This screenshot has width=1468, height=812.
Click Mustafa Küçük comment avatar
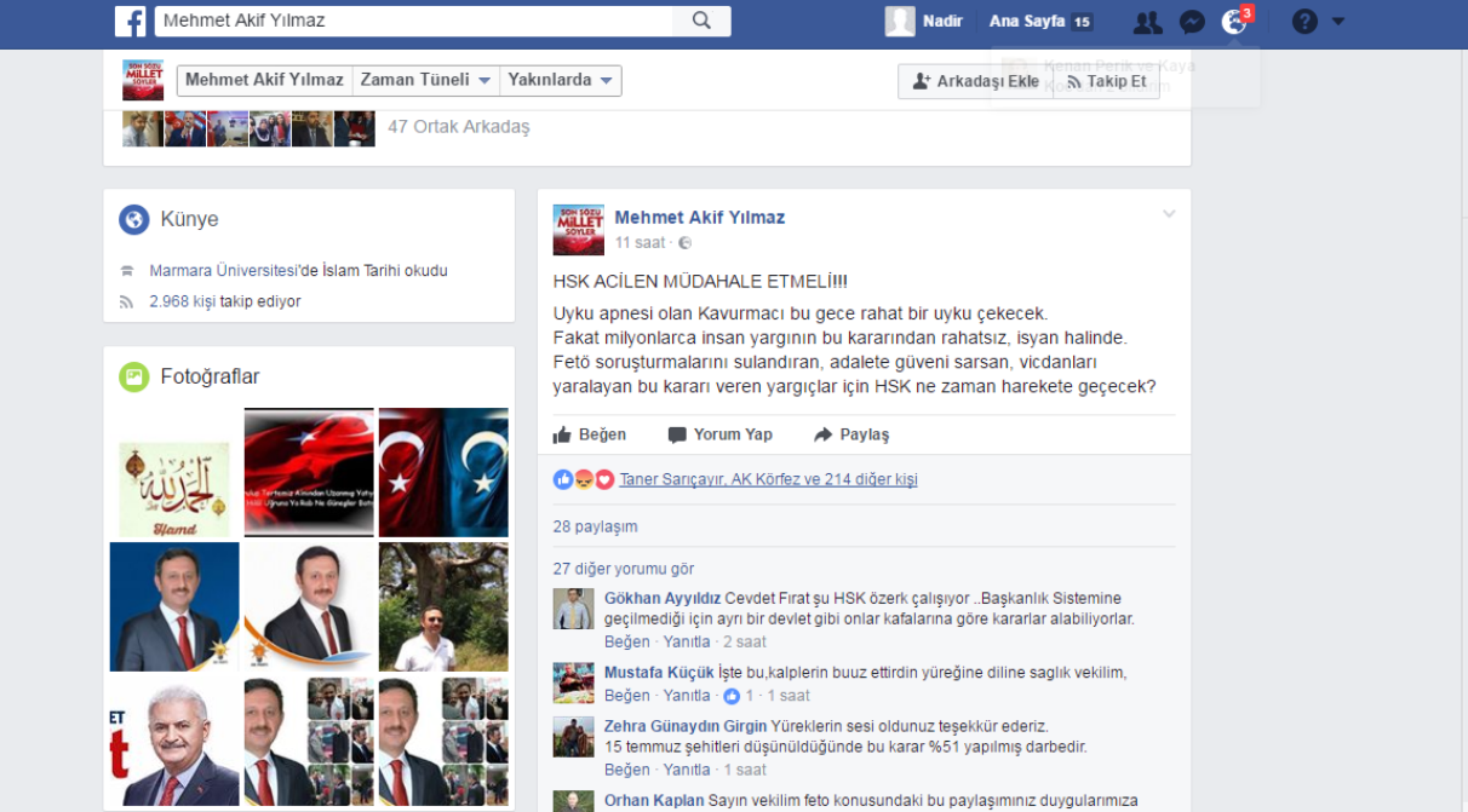point(573,683)
